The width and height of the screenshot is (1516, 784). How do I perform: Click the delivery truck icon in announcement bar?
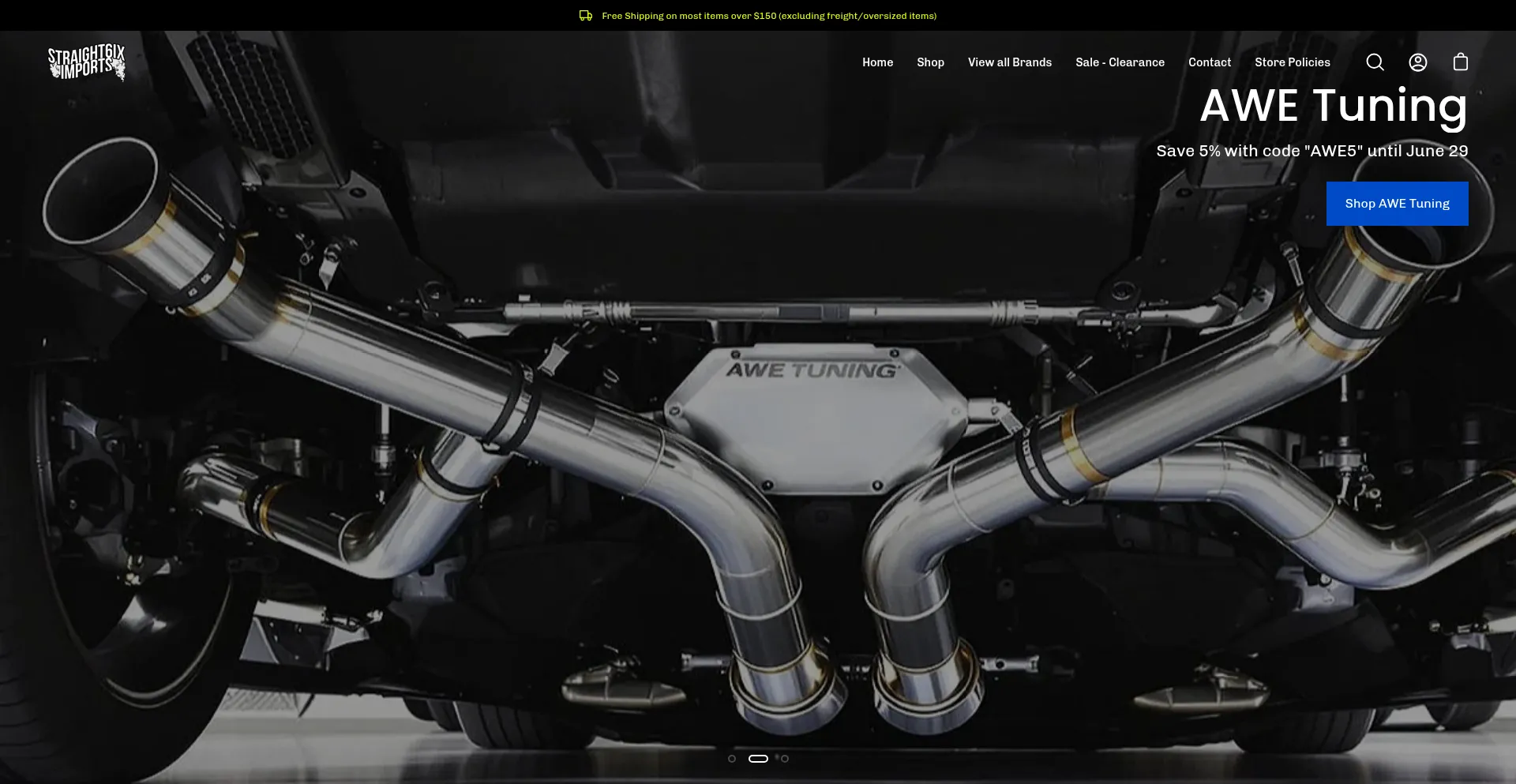click(x=586, y=16)
